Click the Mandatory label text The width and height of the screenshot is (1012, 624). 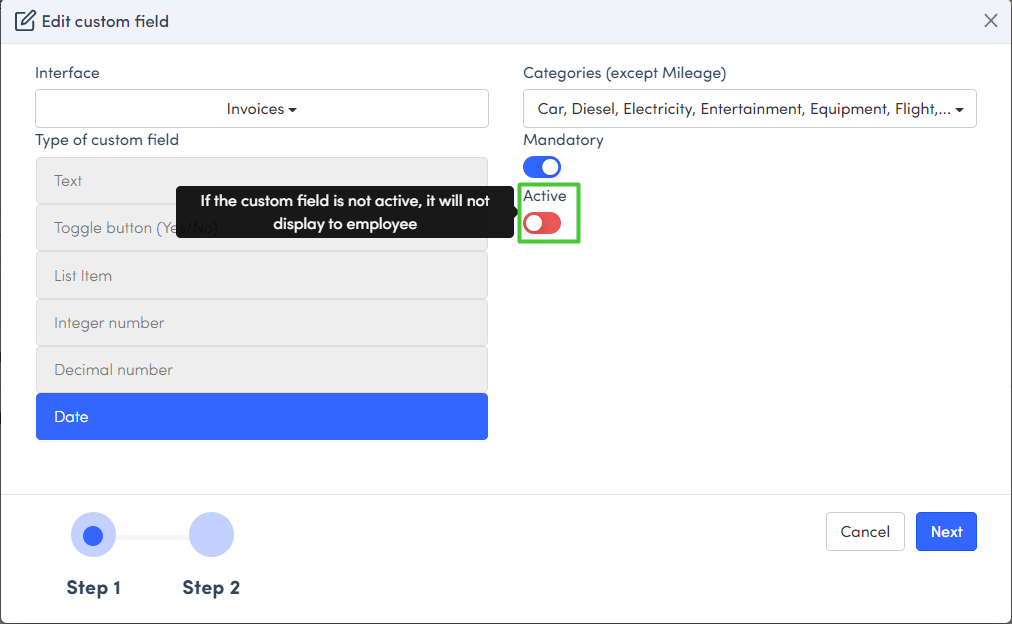click(x=563, y=140)
